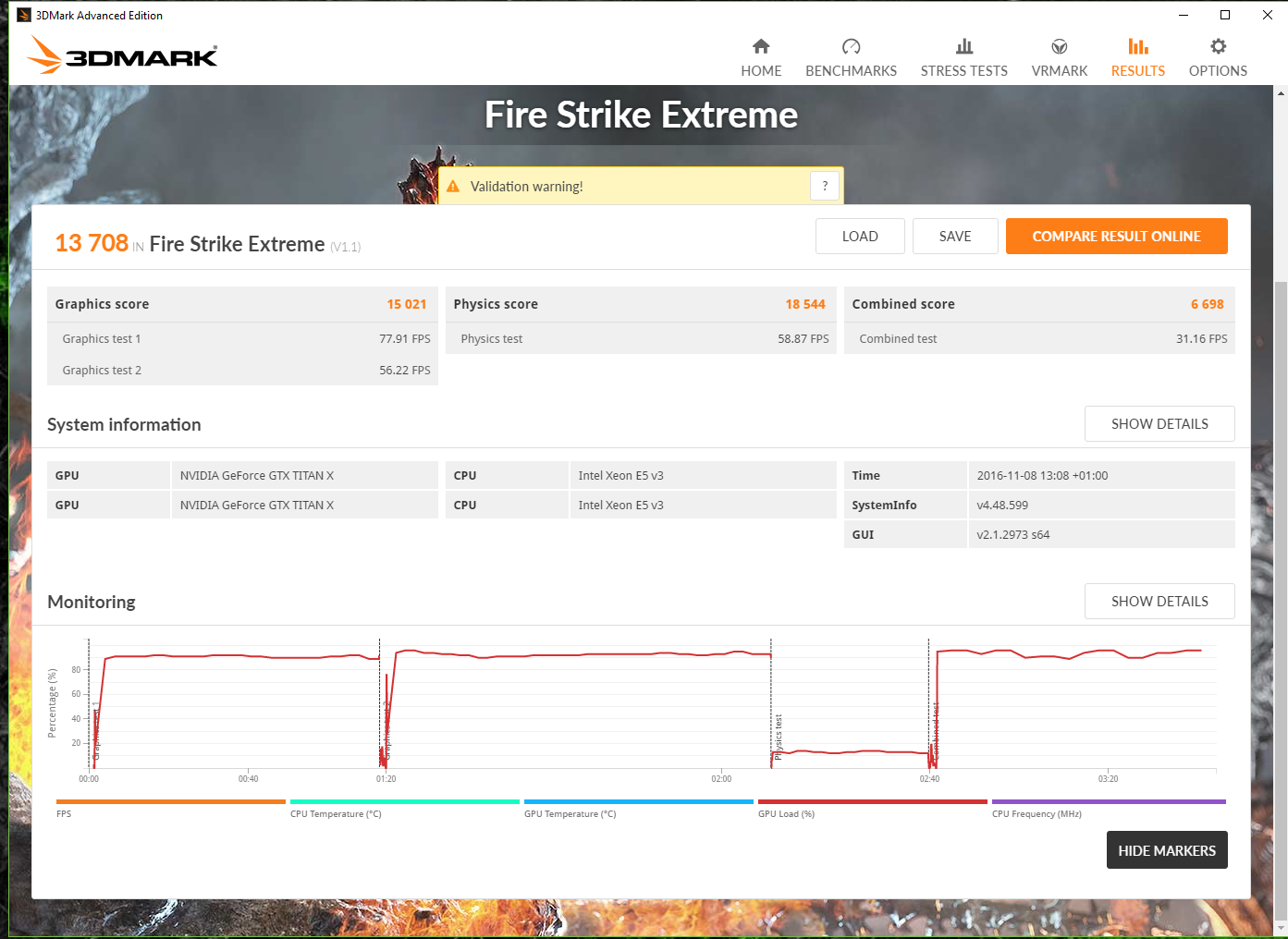Click the SystemInfo version v4.48.599
Image resolution: width=1288 pixels, height=939 pixels.
(x=1002, y=505)
